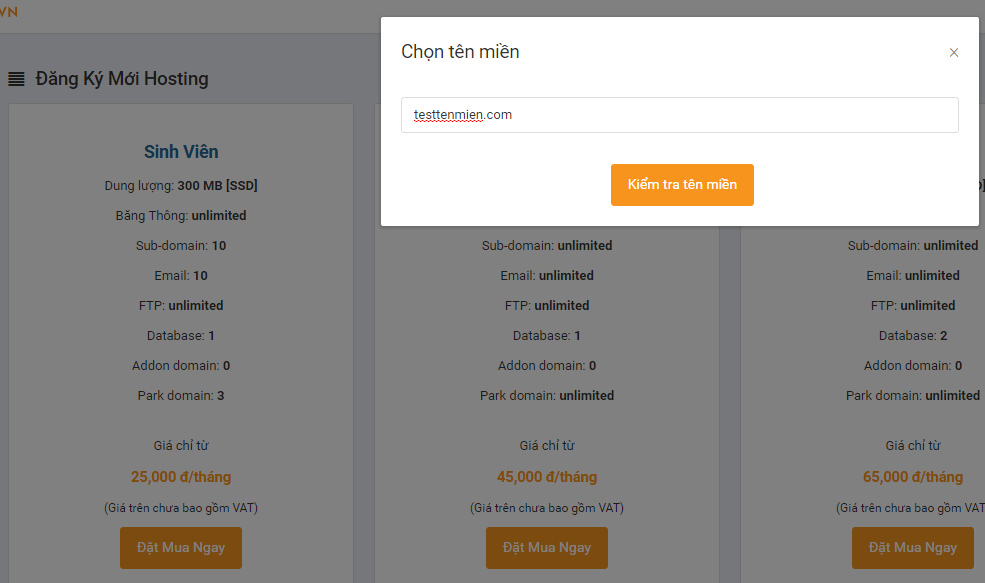Focus the domain name input field
The width and height of the screenshot is (985, 583).
click(680, 115)
